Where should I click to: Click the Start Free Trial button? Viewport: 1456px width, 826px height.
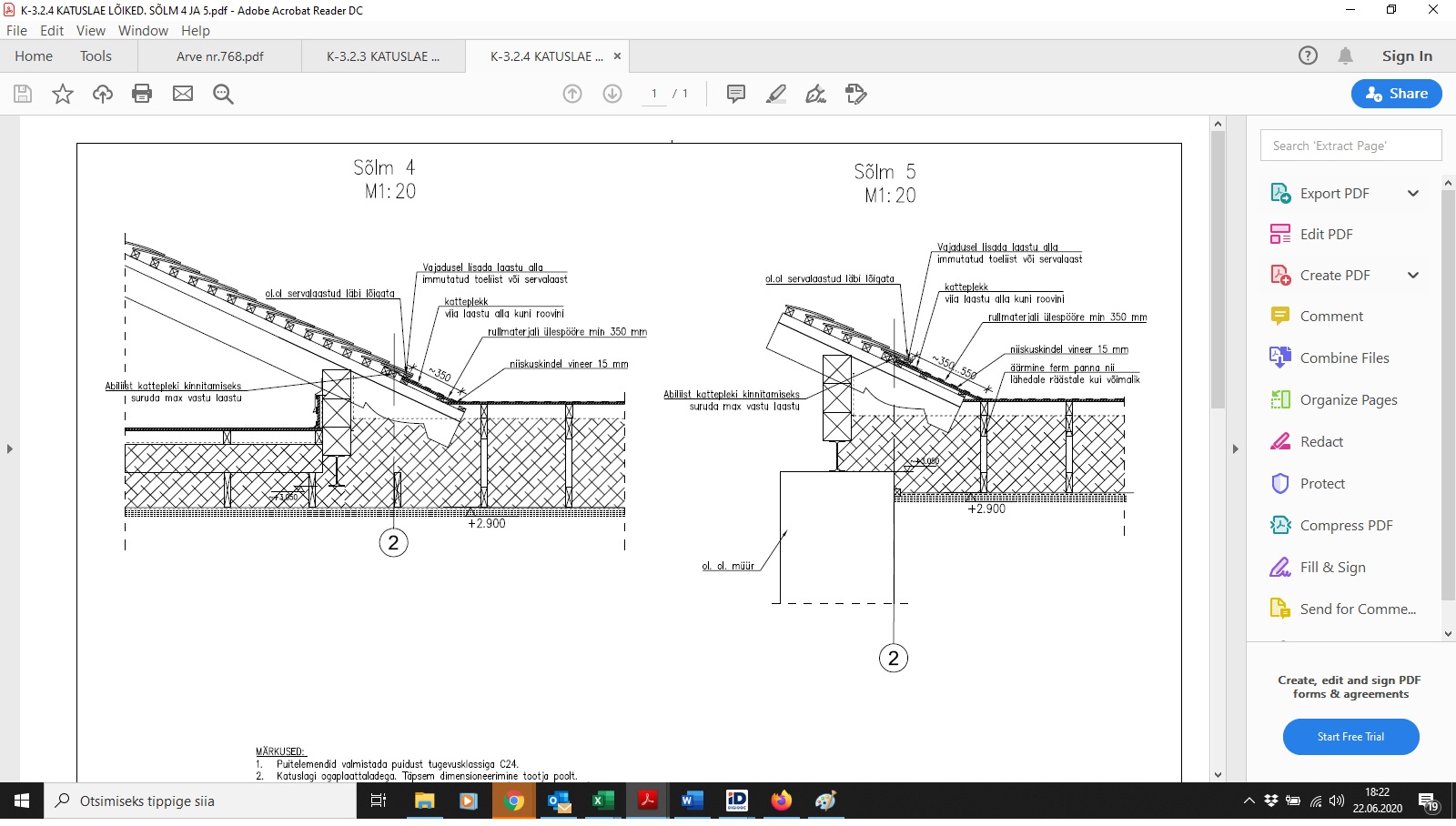tap(1350, 737)
